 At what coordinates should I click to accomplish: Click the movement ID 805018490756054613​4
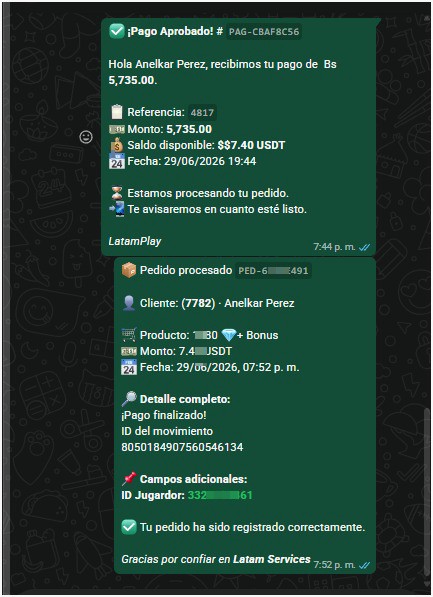click(182, 447)
